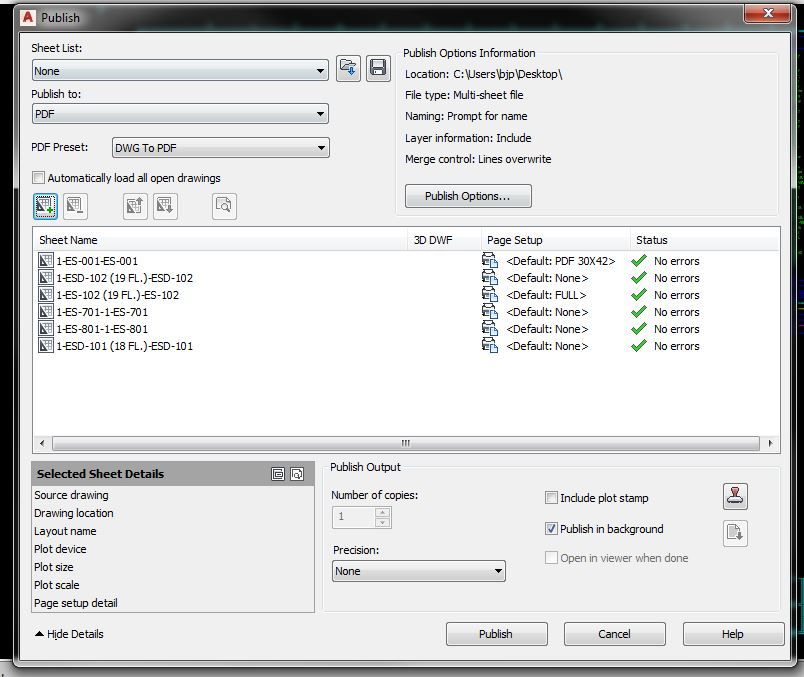Decrease number of copies spinner down
Viewport: 804px width, 677px height.
coord(383,523)
